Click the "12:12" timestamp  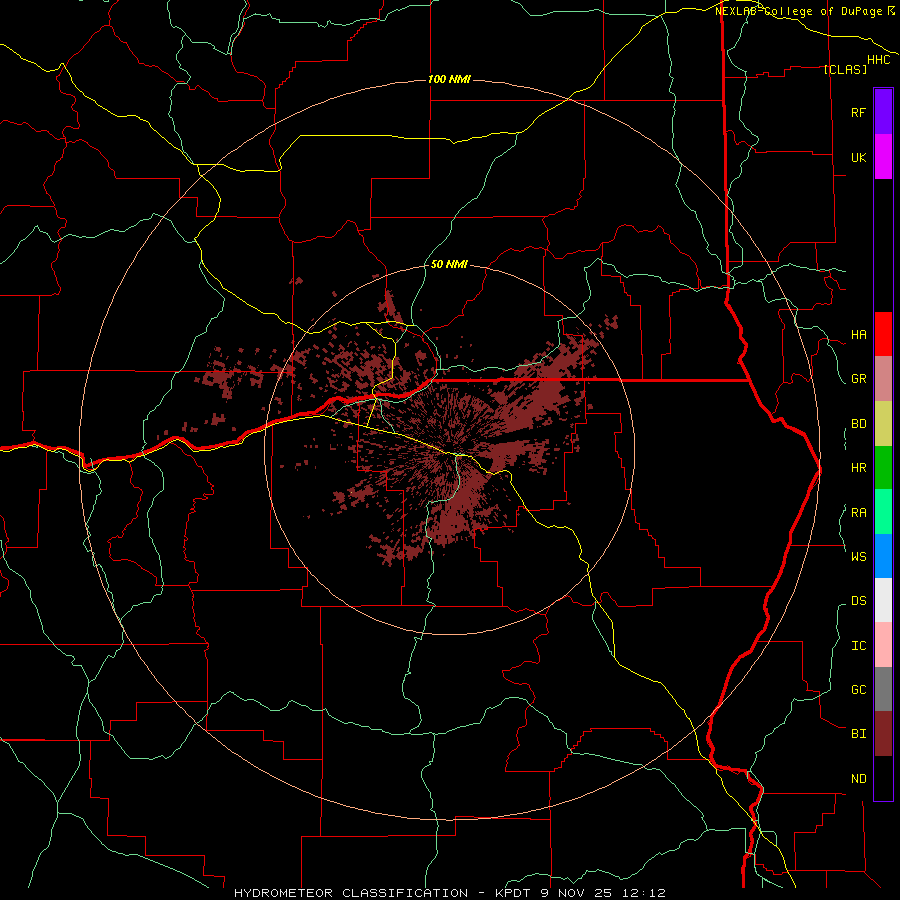click(x=646, y=893)
